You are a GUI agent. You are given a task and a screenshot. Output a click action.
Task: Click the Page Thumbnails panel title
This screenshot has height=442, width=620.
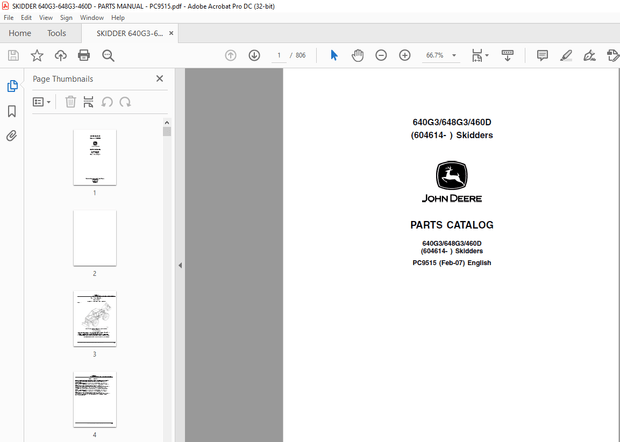coord(63,79)
